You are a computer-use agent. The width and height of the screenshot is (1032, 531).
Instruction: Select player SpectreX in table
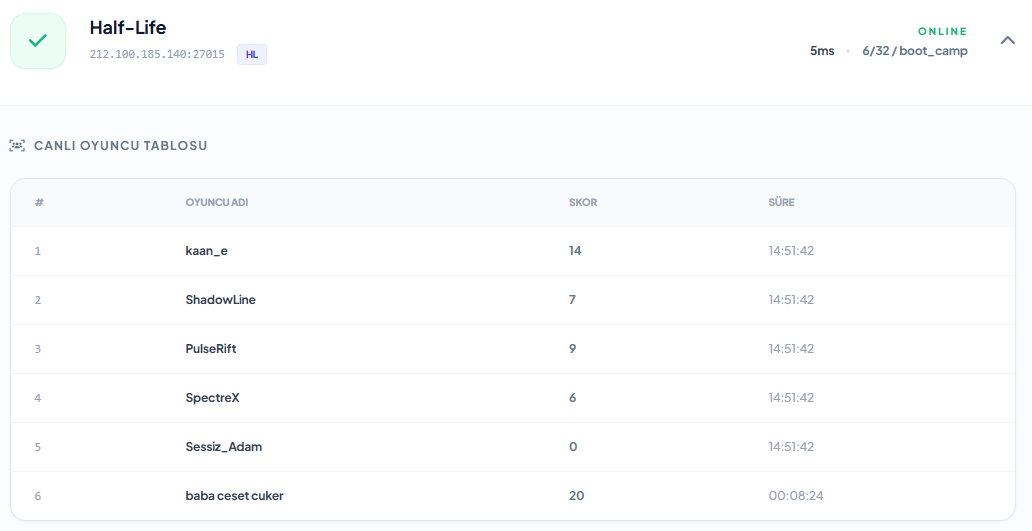(213, 398)
